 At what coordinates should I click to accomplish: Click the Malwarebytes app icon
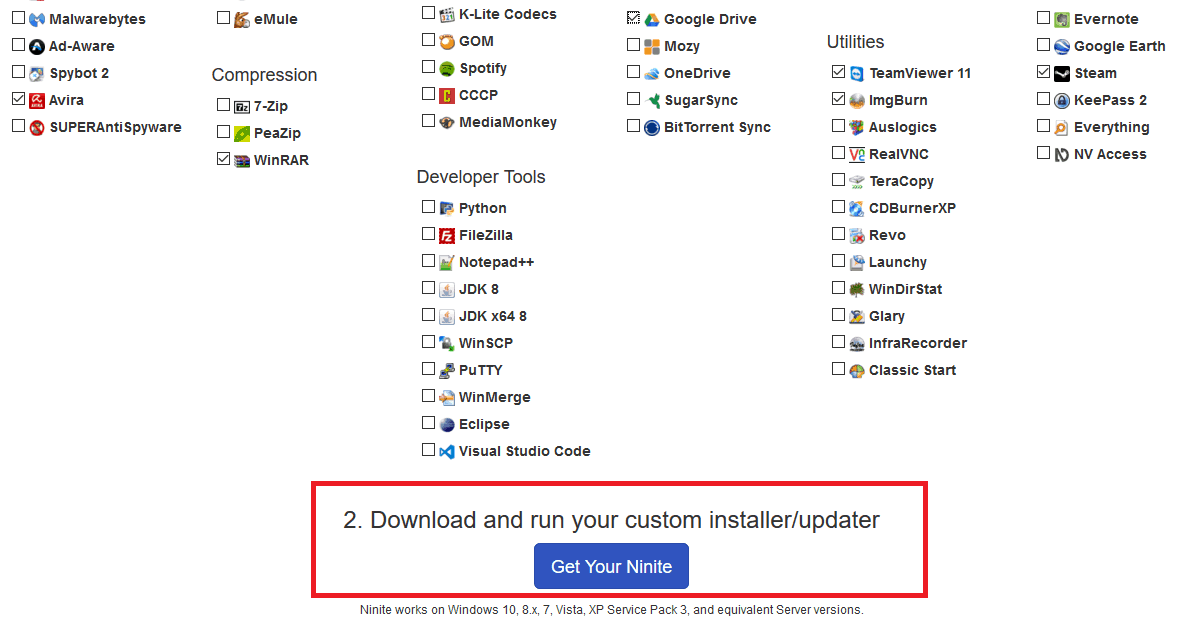[x=37, y=20]
